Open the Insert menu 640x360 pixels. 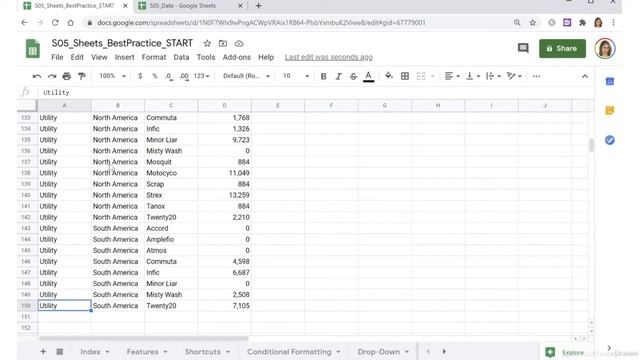coord(124,57)
